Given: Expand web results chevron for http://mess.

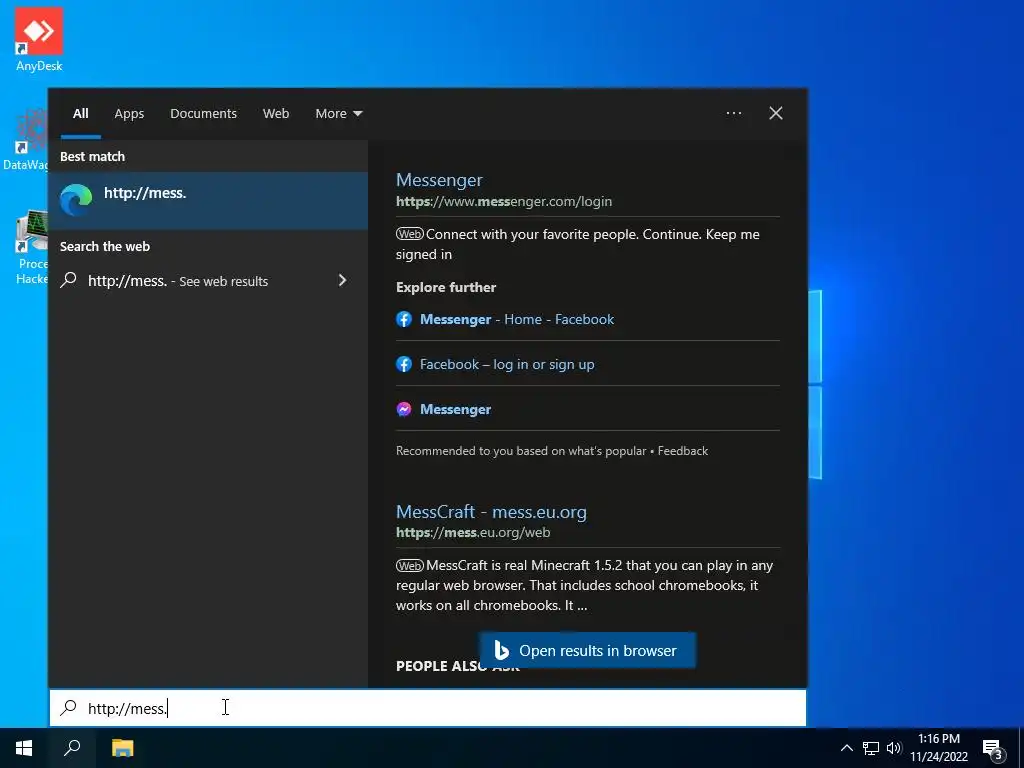Looking at the screenshot, I should (342, 280).
